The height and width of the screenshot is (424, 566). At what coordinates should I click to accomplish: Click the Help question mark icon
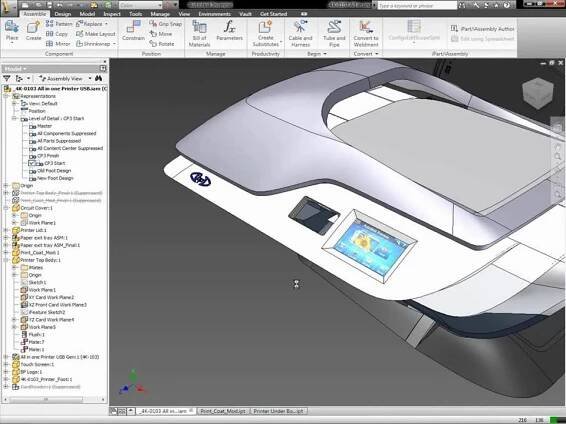(x=507, y=5)
